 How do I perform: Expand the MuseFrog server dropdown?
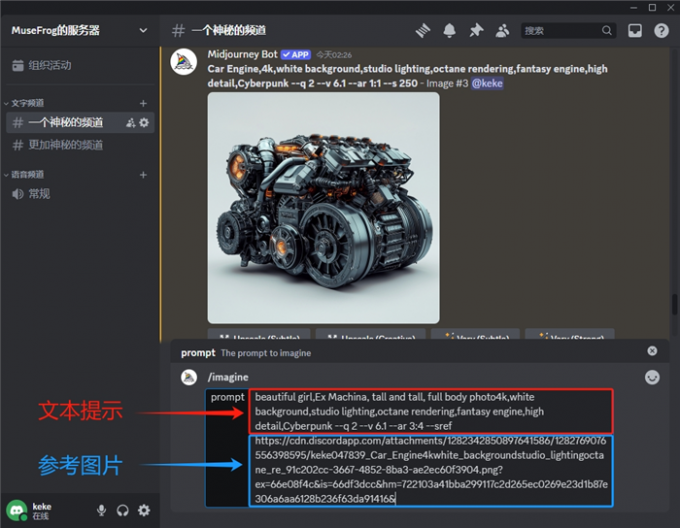(x=143, y=30)
